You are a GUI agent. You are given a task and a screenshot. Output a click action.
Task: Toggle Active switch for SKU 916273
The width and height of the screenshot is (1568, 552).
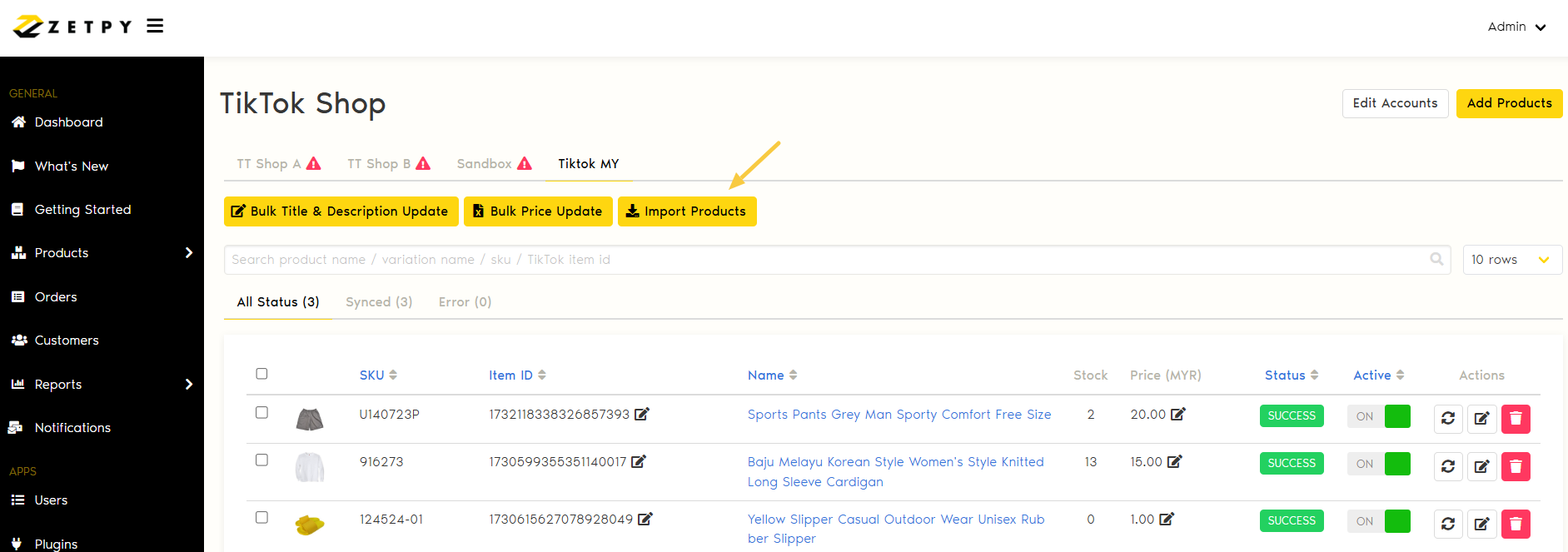(1379, 464)
